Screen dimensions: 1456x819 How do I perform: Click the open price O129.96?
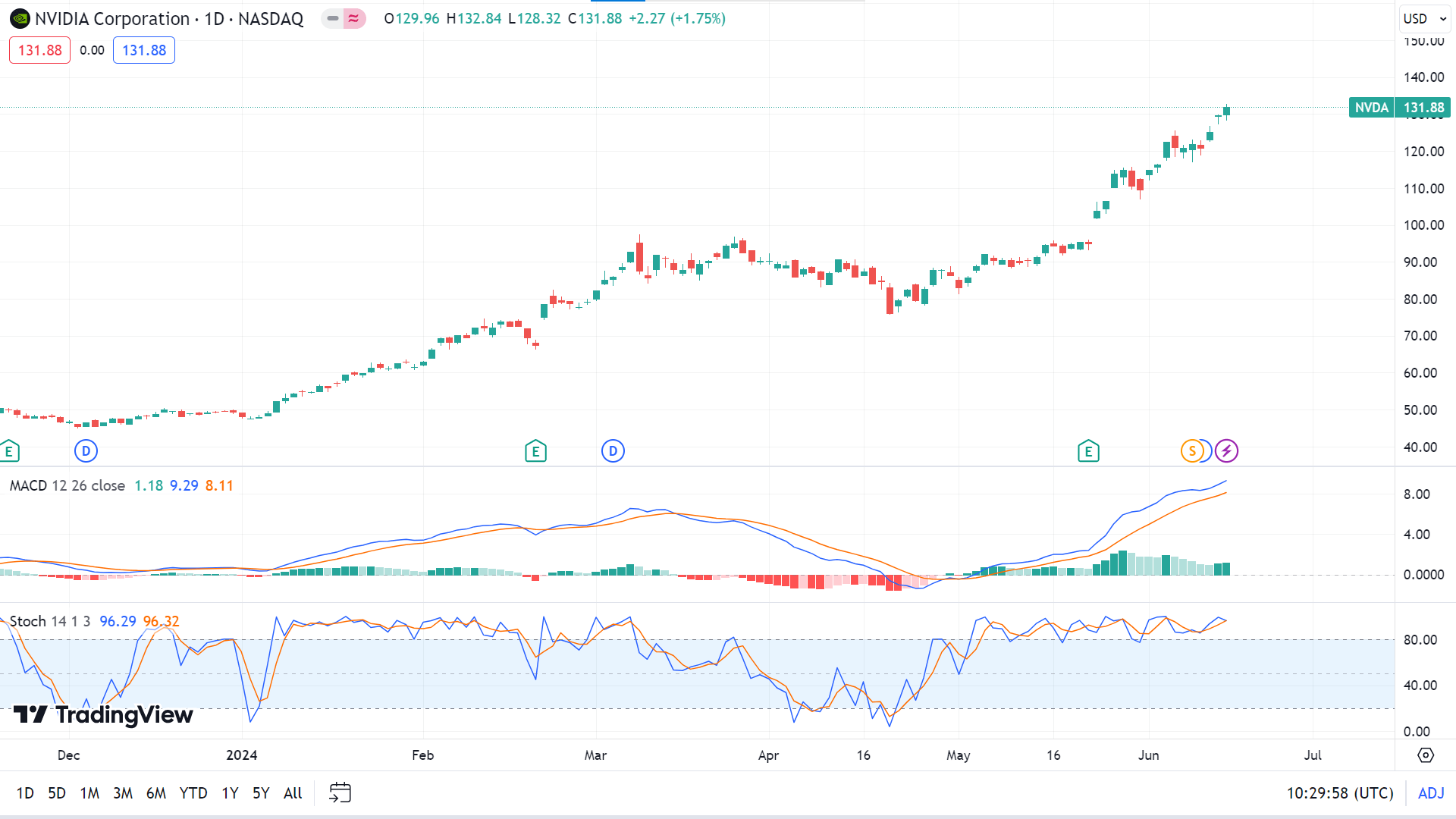click(x=412, y=18)
